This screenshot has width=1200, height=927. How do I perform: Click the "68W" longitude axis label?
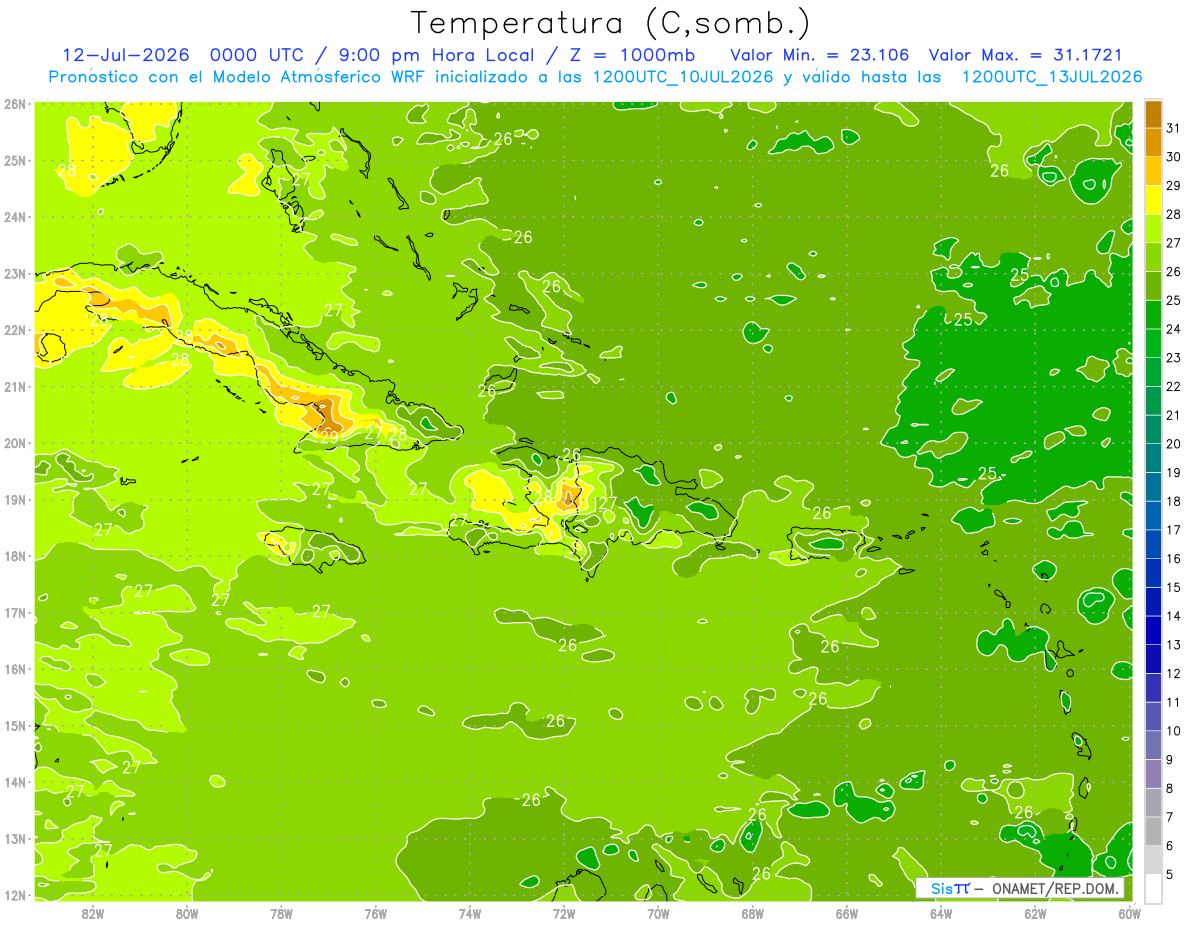[x=753, y=912]
